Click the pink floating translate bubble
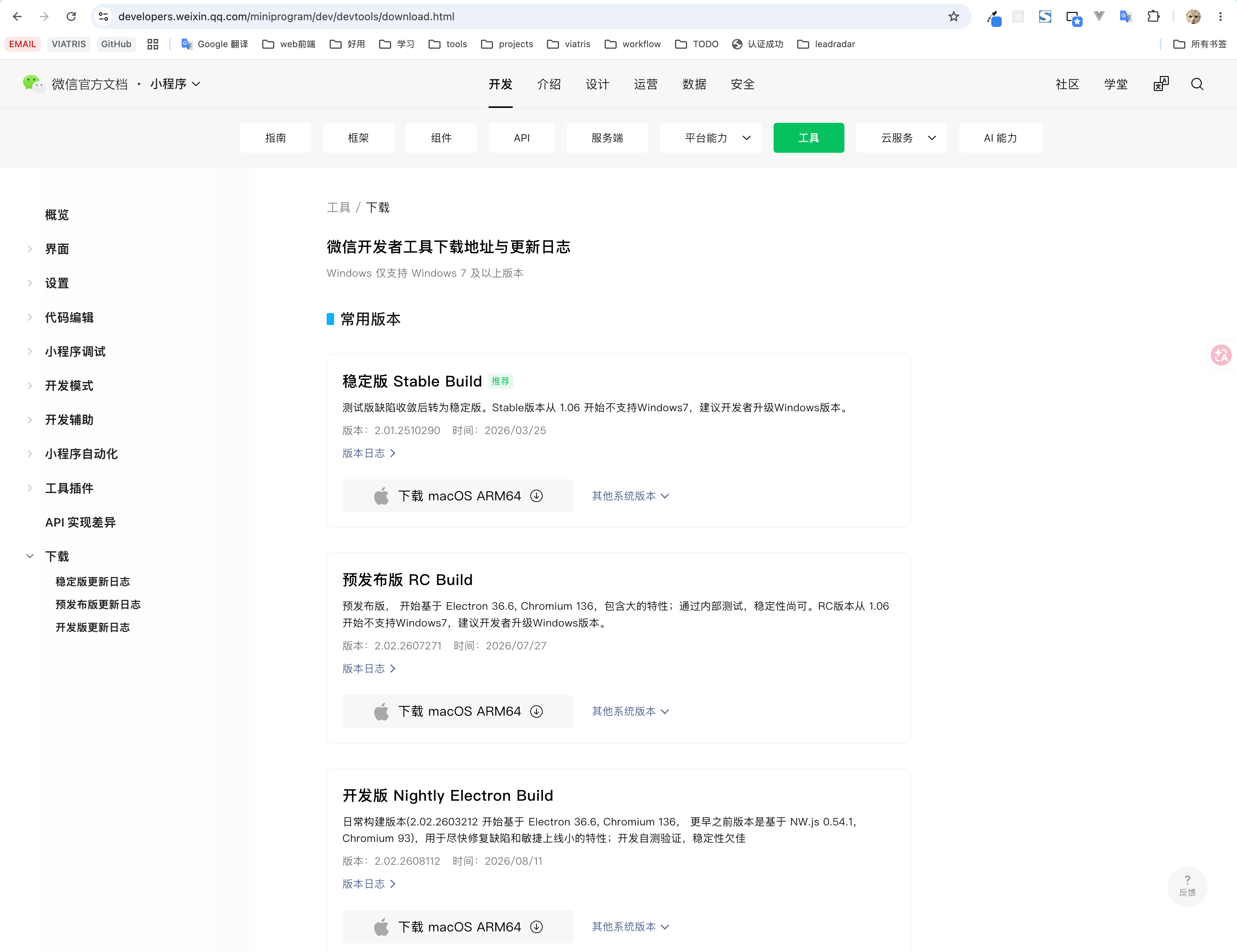This screenshot has width=1237, height=952. [x=1221, y=355]
